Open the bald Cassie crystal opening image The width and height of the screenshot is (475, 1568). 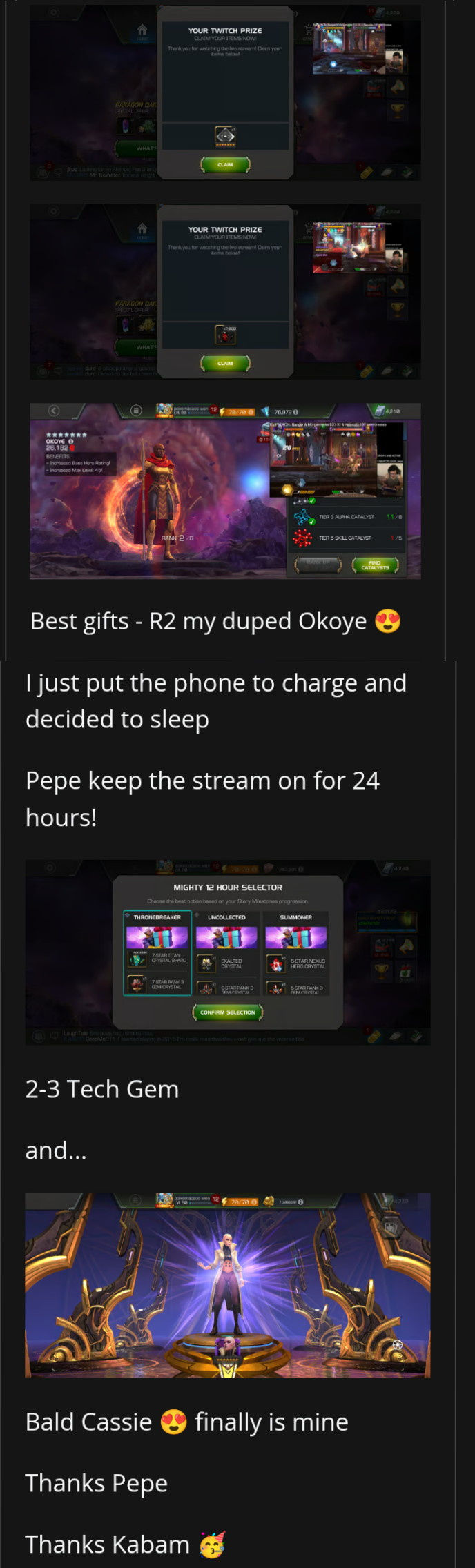coord(228,1285)
